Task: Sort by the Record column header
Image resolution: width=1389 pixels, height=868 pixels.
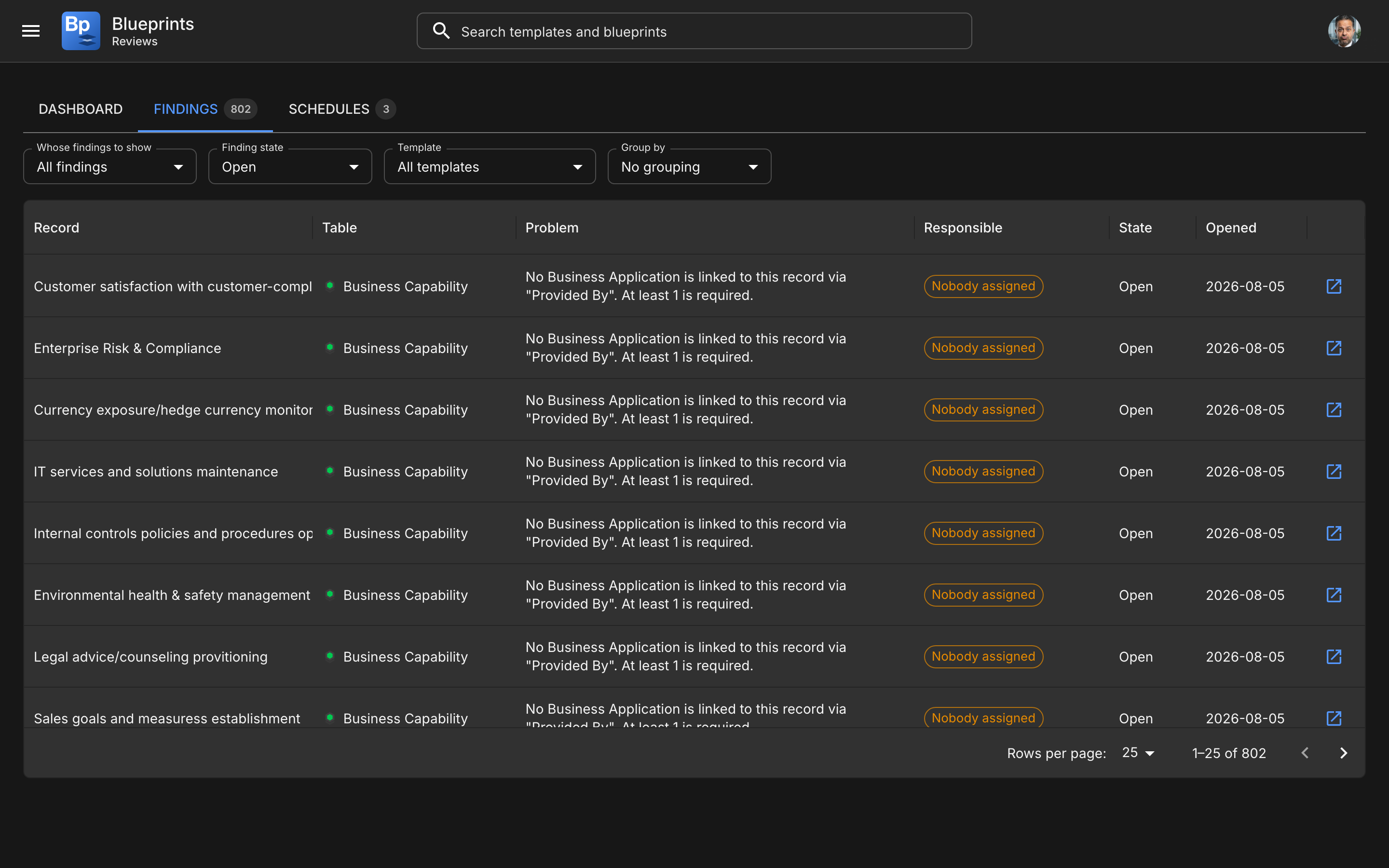Action: (56, 227)
